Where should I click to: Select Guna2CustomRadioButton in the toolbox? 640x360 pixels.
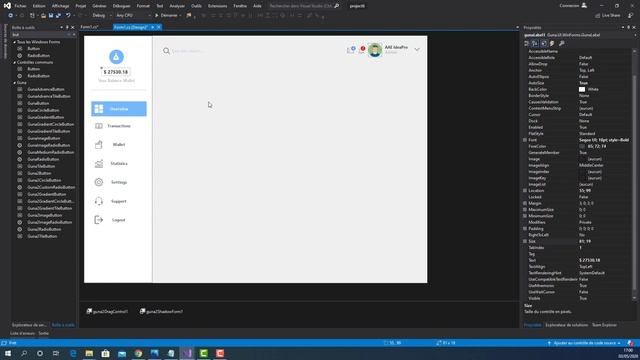tap(51, 187)
